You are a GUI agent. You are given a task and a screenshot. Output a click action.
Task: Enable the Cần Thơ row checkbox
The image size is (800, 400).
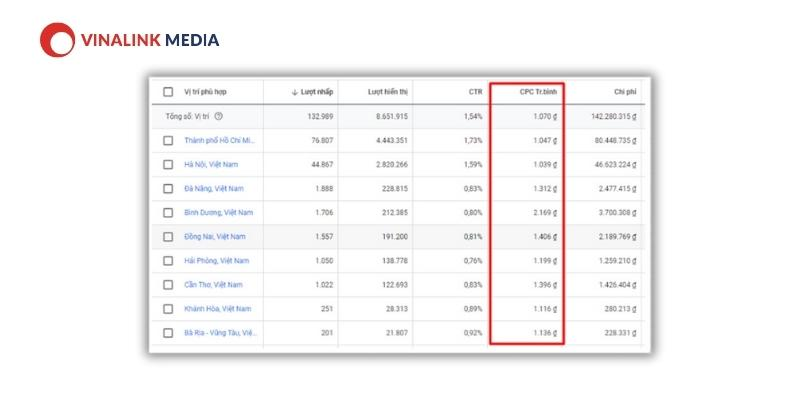coord(168,285)
